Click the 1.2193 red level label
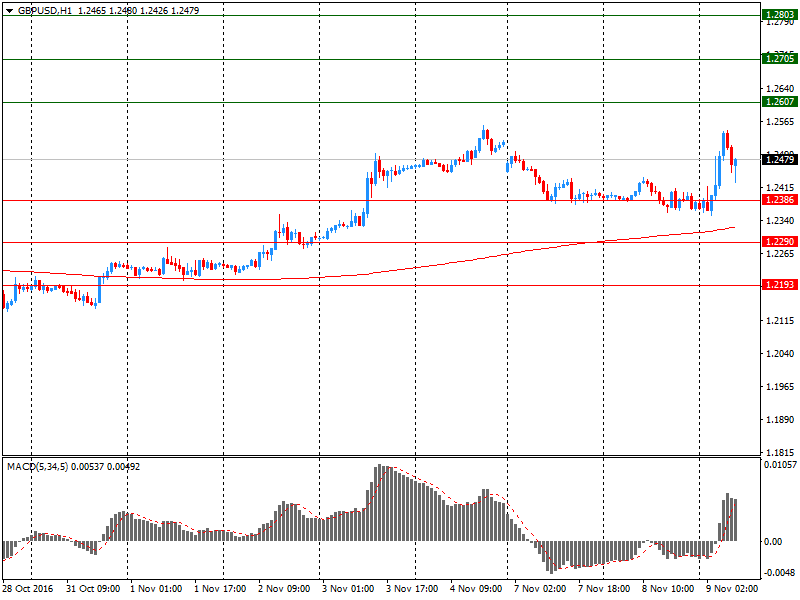This screenshot has width=800, height=600. point(780,284)
